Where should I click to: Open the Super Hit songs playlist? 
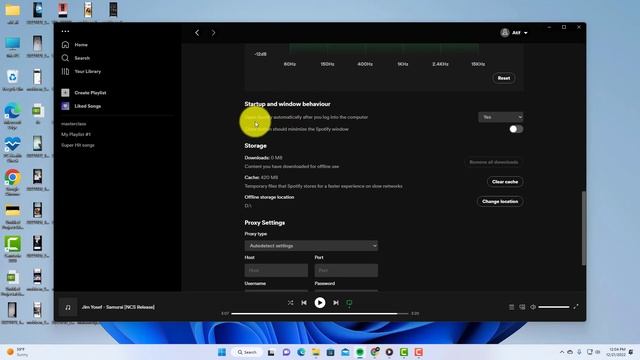tap(78, 145)
